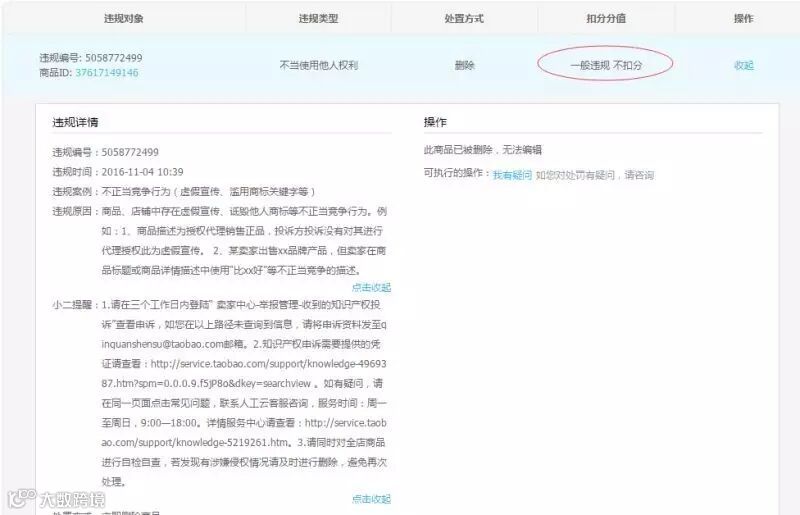
Task: Open product ID 37617149146 link
Action: 107,72
